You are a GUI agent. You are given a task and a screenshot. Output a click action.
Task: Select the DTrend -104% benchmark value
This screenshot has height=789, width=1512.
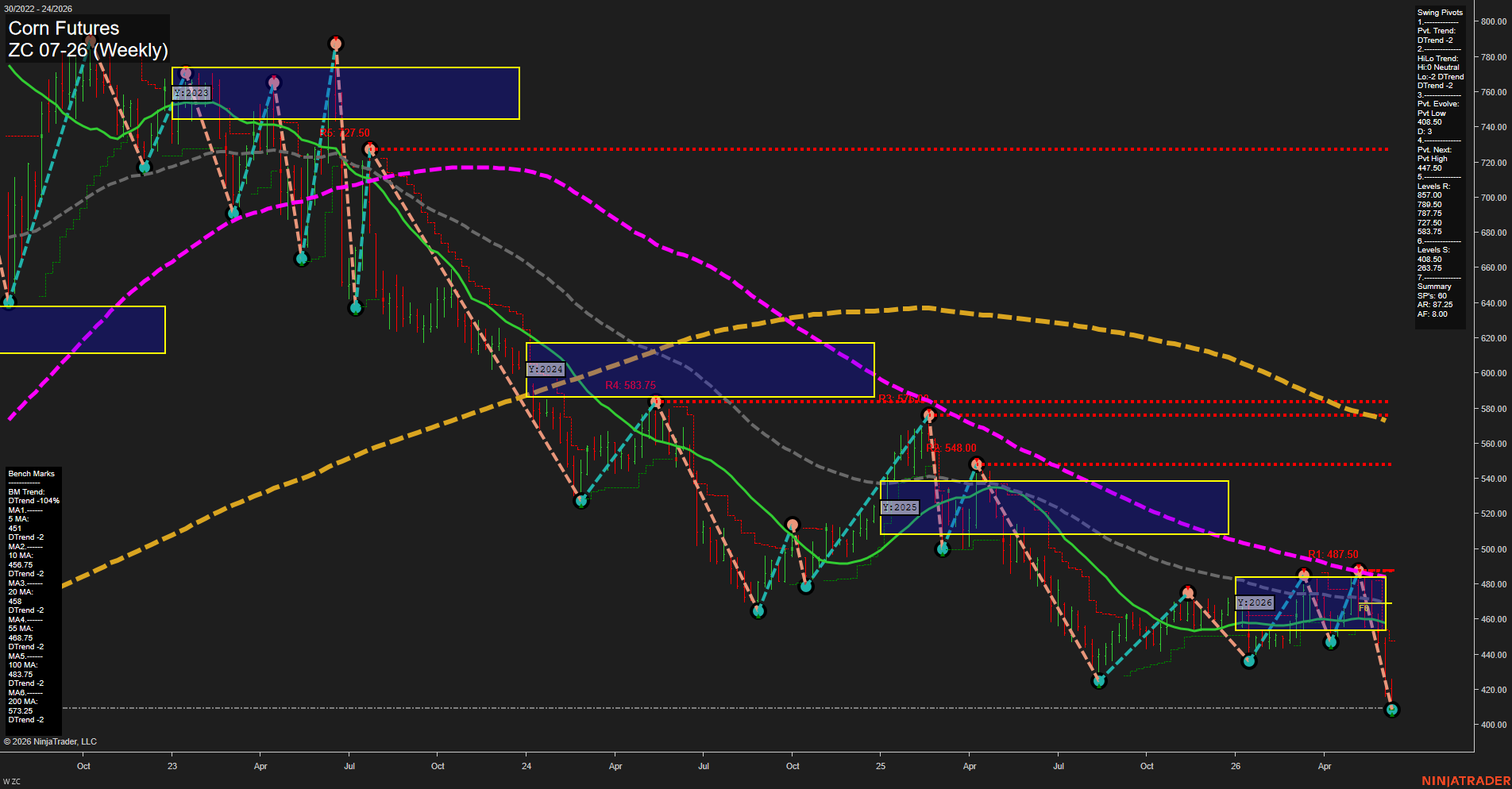34,501
